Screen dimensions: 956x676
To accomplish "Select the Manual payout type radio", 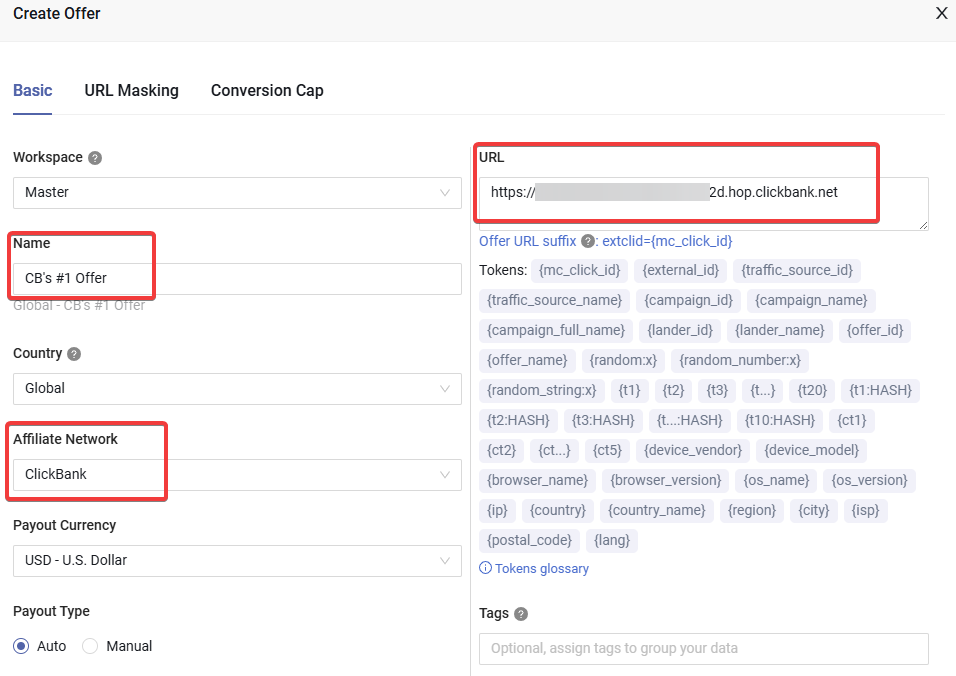I will (x=90, y=646).
